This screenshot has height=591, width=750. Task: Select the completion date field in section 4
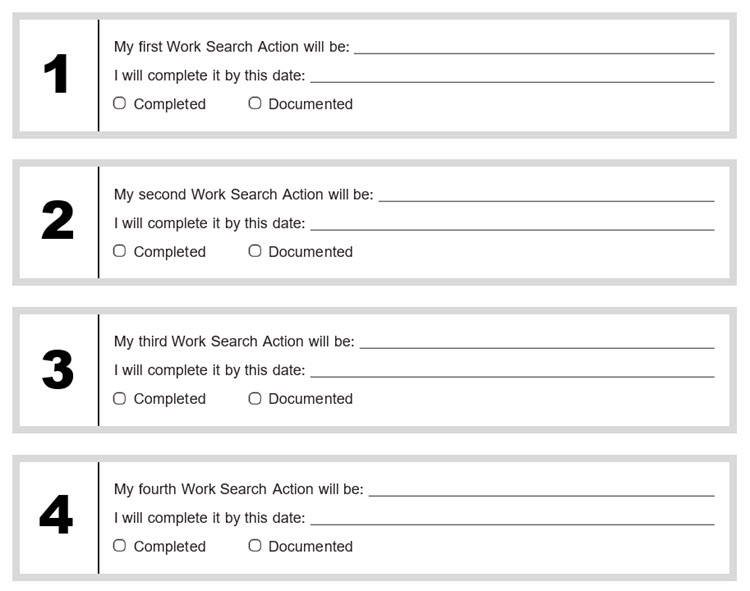[x=512, y=518]
